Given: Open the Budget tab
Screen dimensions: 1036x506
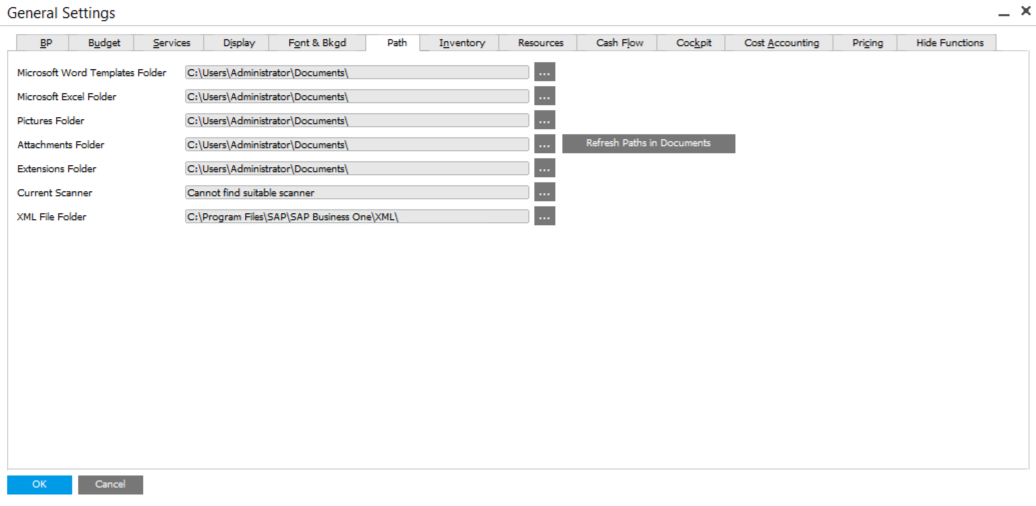Looking at the screenshot, I should pos(104,43).
